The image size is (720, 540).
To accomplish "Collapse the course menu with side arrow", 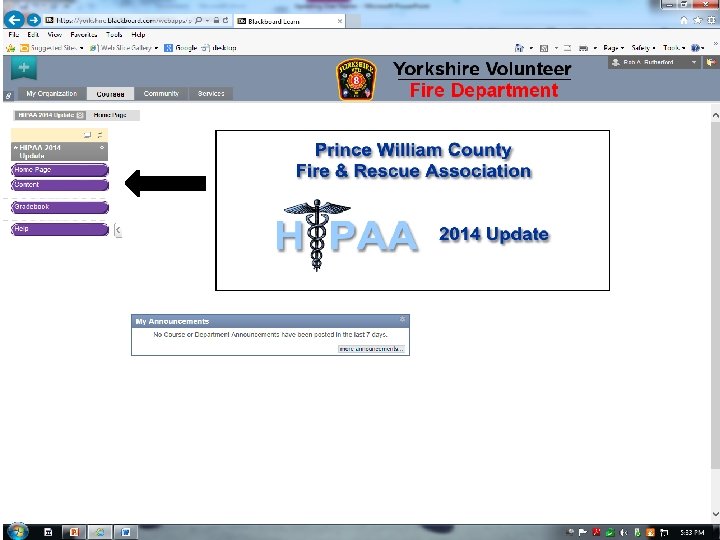I will 118,230.
